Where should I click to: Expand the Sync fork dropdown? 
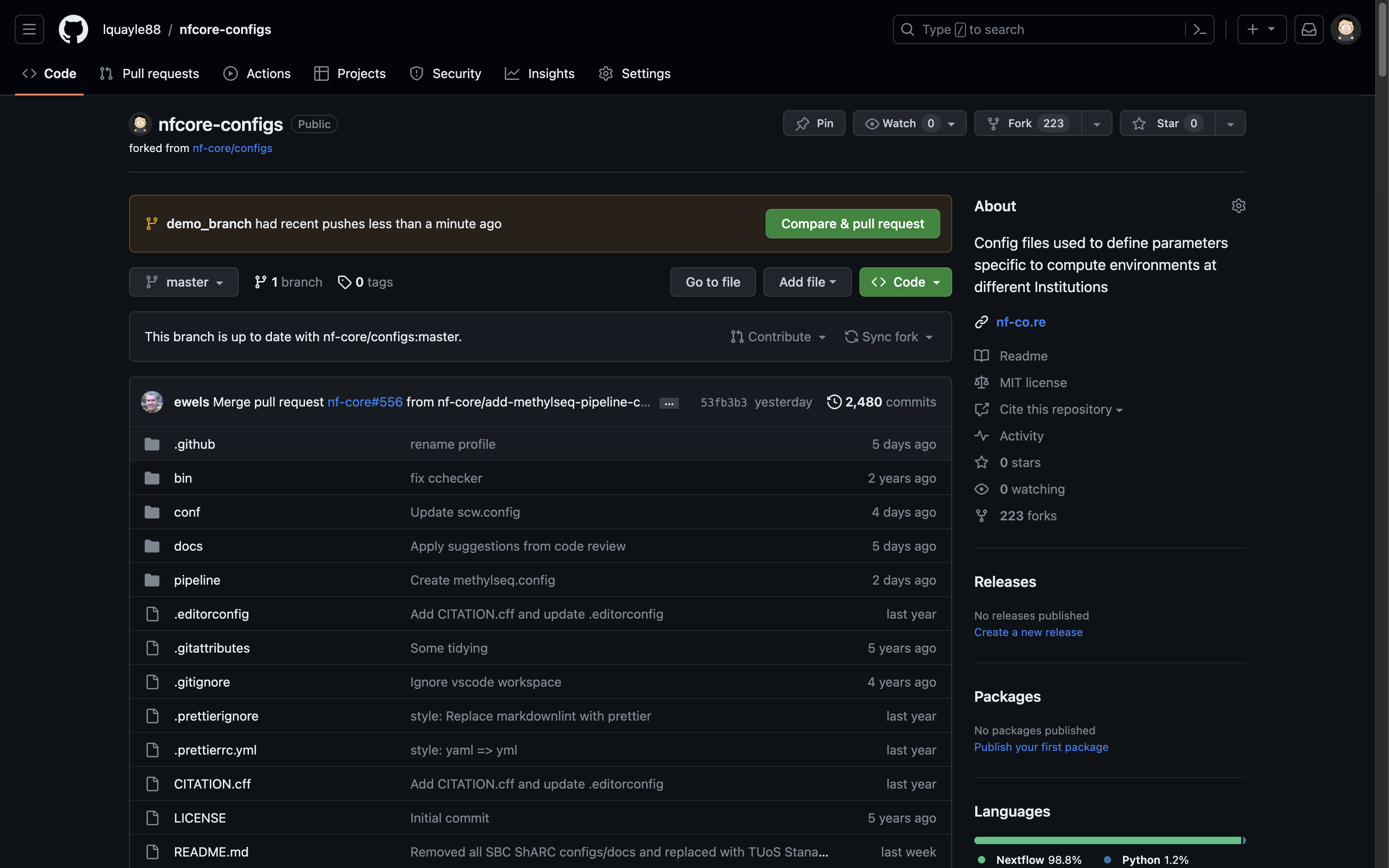[x=888, y=337]
